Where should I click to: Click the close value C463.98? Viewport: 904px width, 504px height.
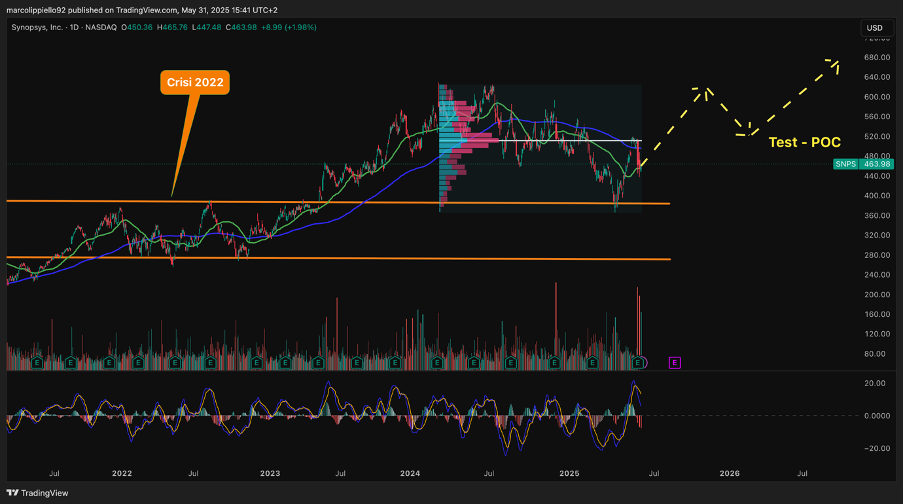tap(241, 27)
